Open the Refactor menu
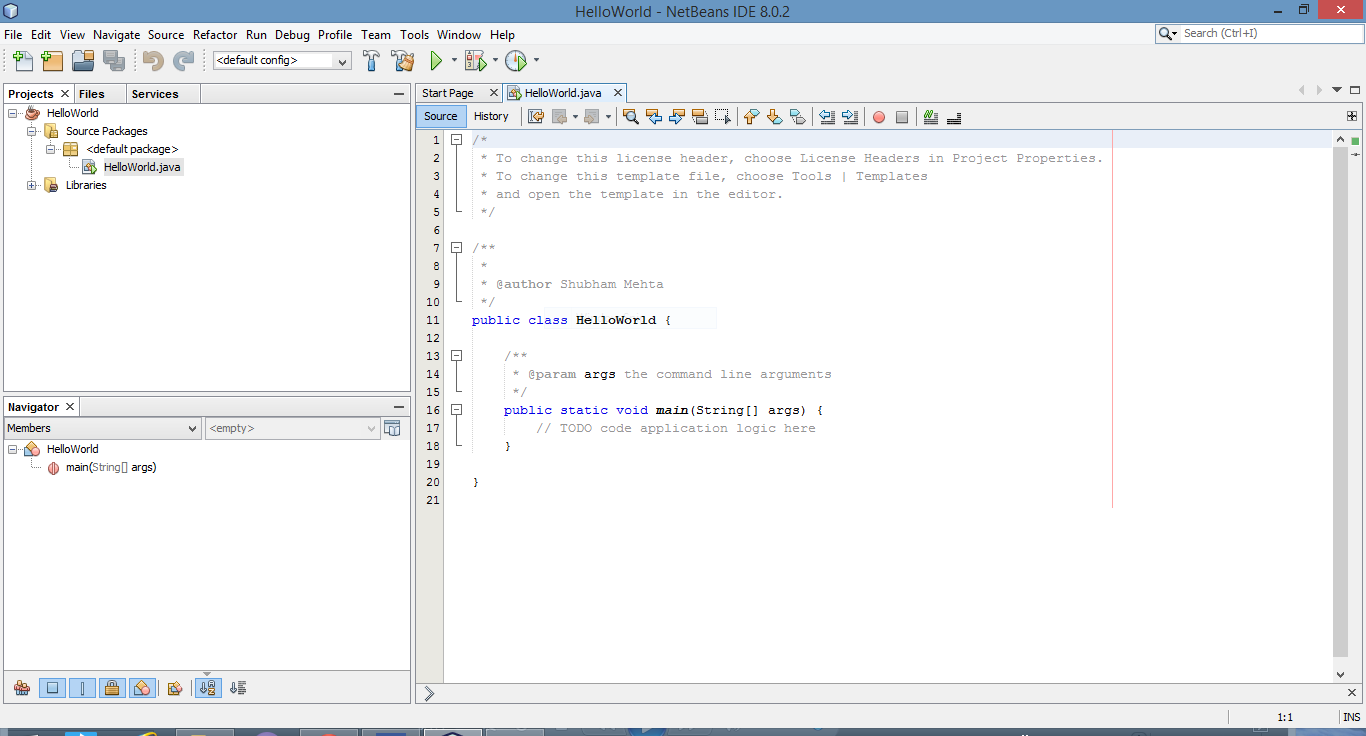Screen dimensions: 1366x736 click(x=214, y=34)
